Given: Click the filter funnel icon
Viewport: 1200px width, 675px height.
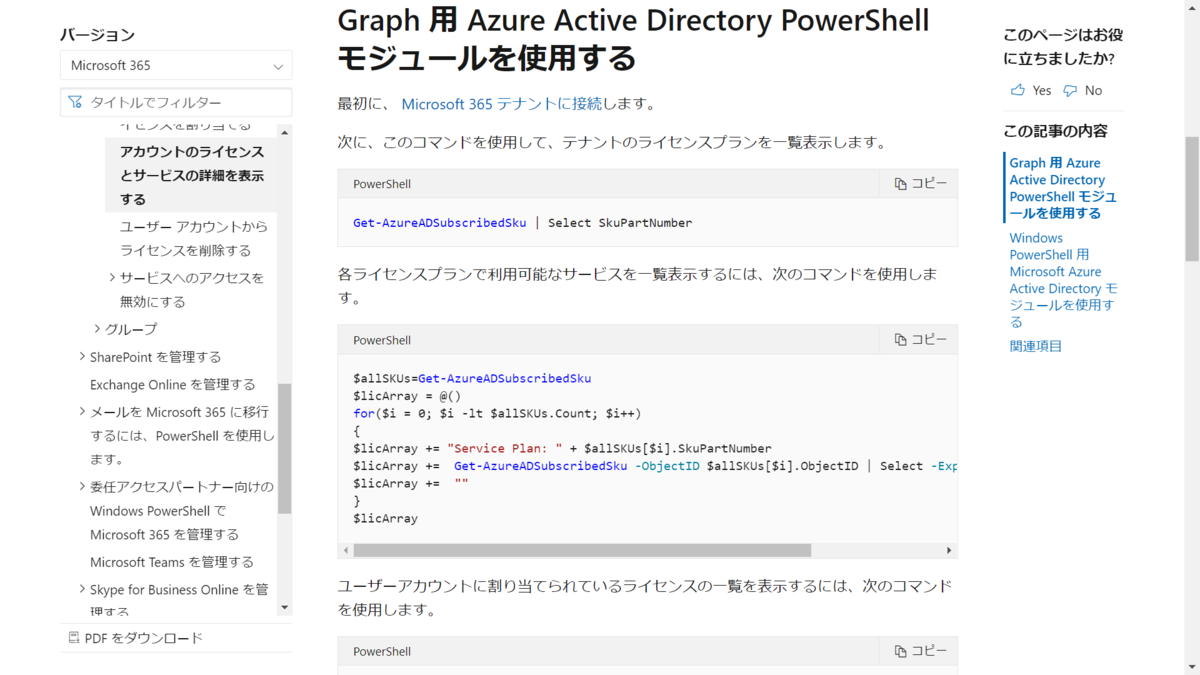Looking at the screenshot, I should coord(75,102).
